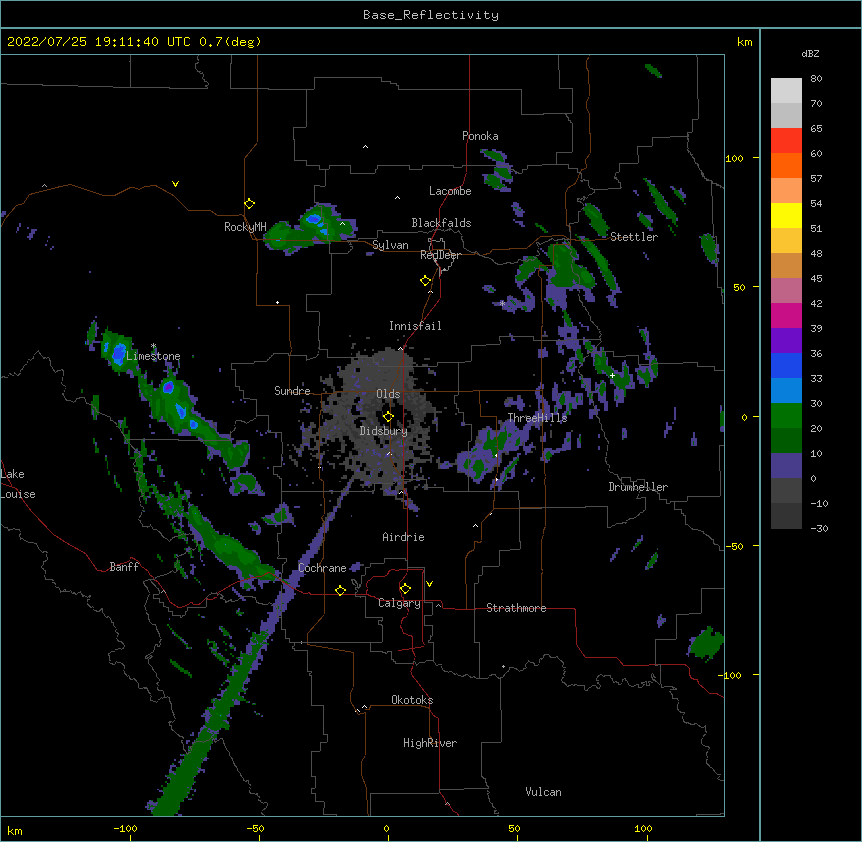Select the Strathmore label

click(x=516, y=608)
